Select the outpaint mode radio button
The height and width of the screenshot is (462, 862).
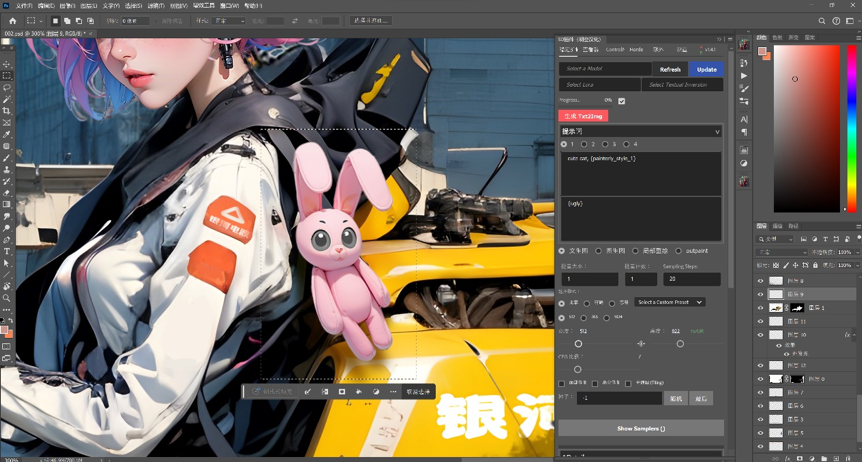678,251
